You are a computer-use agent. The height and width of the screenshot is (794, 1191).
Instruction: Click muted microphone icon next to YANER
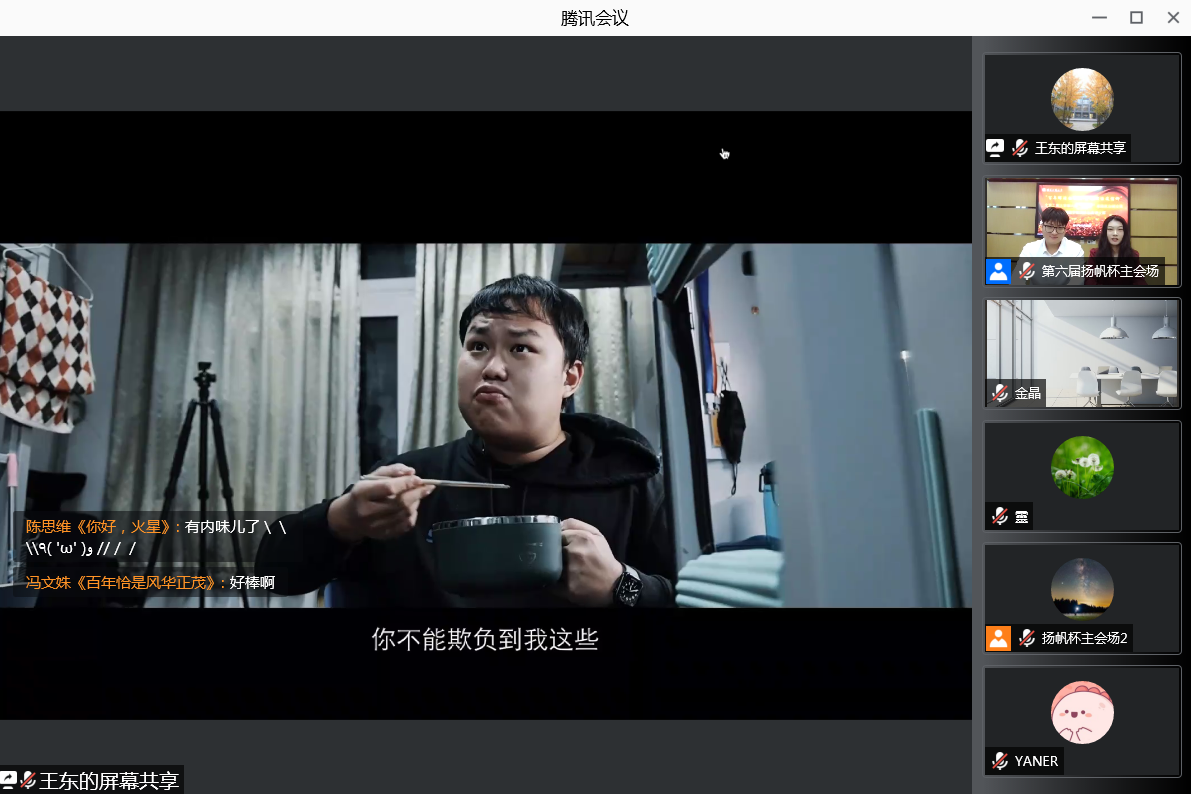1000,761
